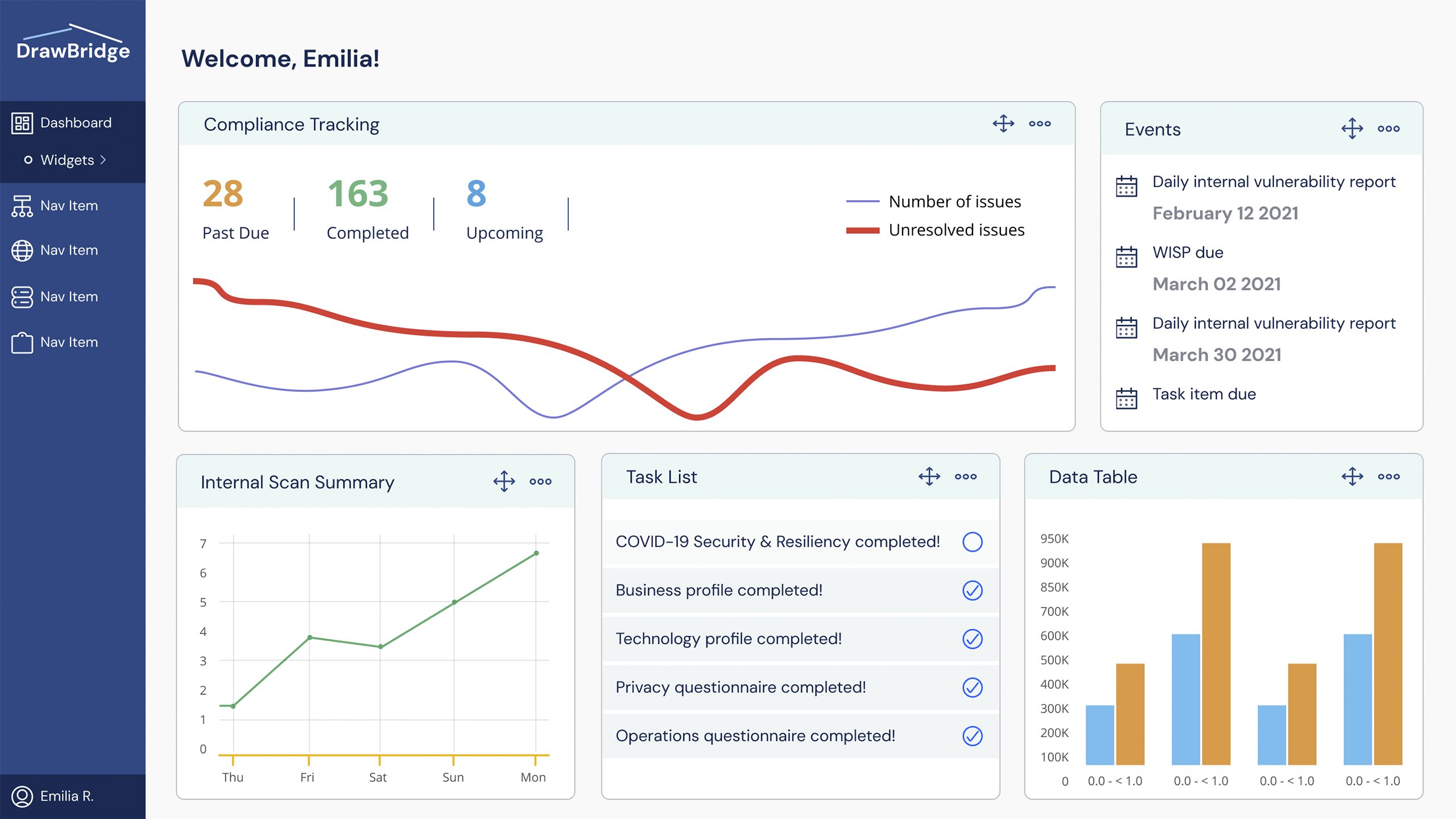
Task: Open the Data Table more options menu
Action: tap(1389, 477)
